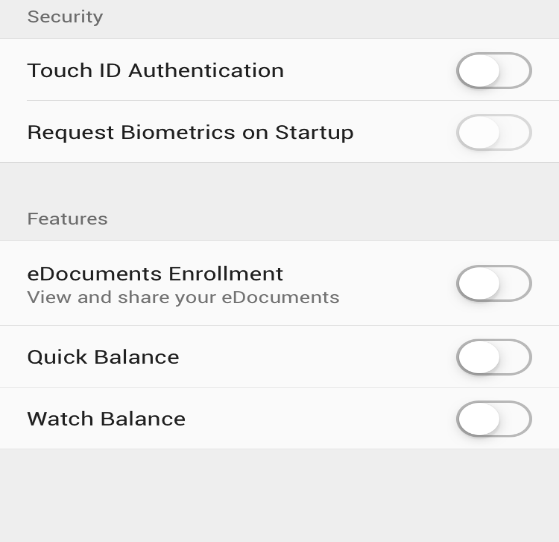Screen dimensions: 559x542
Task: Click the eDocuments Enrollment title text
Action: [155, 274]
